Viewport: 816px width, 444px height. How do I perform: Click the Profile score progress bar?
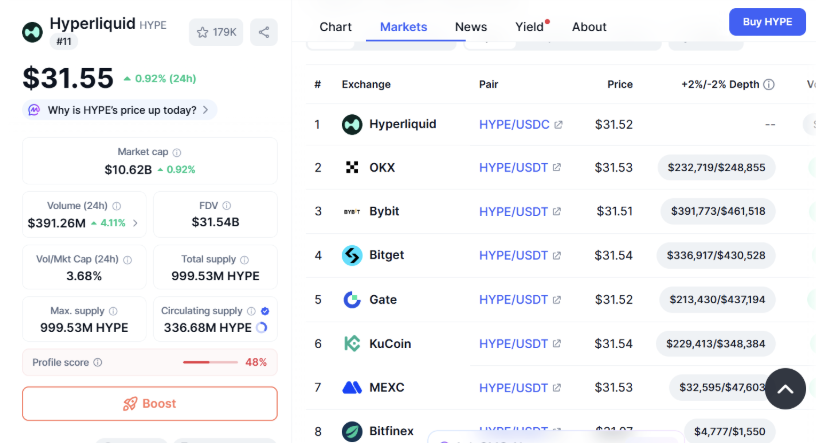pos(210,362)
